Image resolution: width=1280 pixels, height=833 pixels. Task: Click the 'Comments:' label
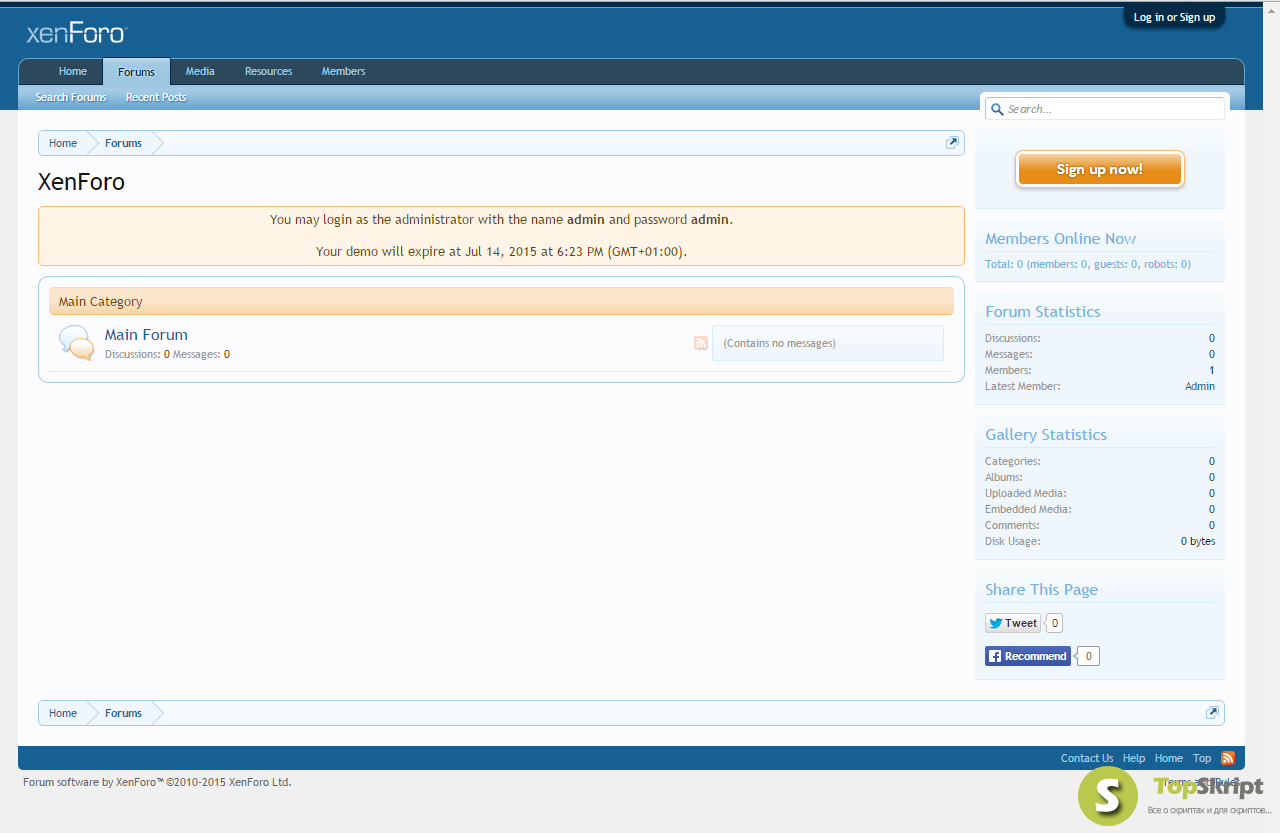coord(1012,525)
